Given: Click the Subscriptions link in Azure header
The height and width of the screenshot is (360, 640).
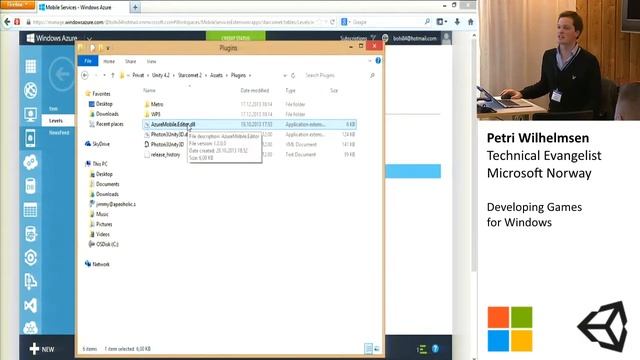Looking at the screenshot, I should coord(353,38).
